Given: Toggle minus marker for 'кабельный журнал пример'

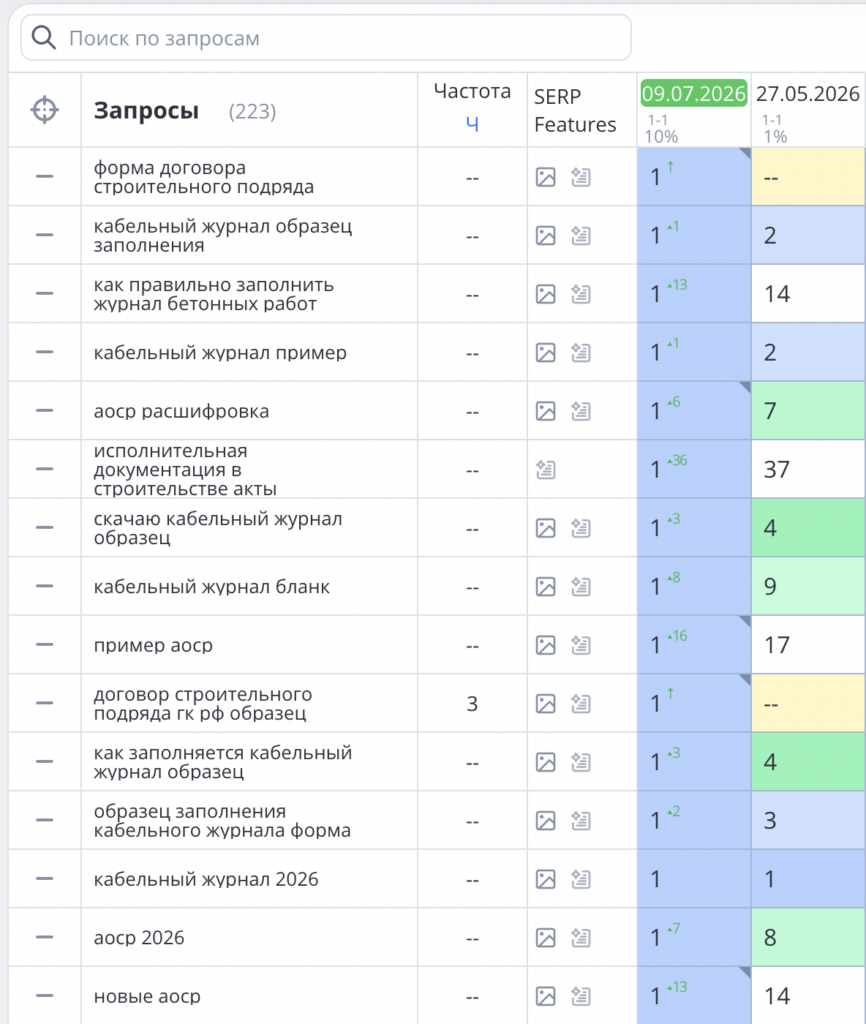Looking at the screenshot, I should click(44, 352).
